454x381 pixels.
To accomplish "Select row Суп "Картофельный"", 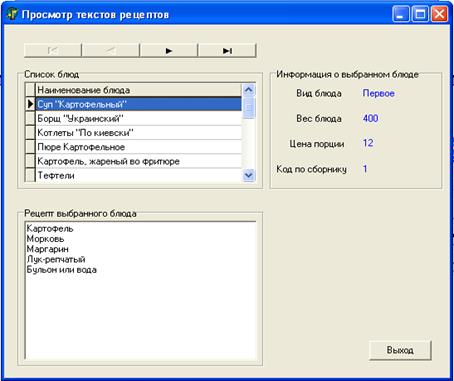I will (x=138, y=104).
